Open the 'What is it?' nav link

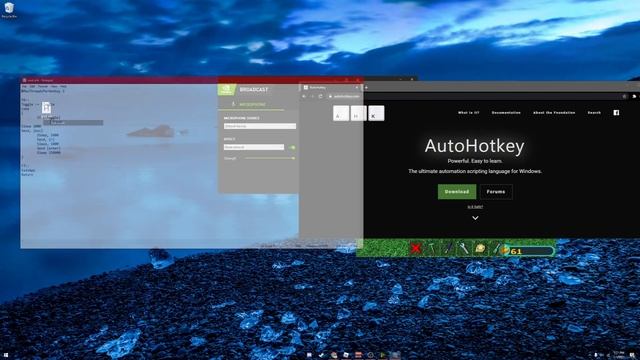pos(469,112)
